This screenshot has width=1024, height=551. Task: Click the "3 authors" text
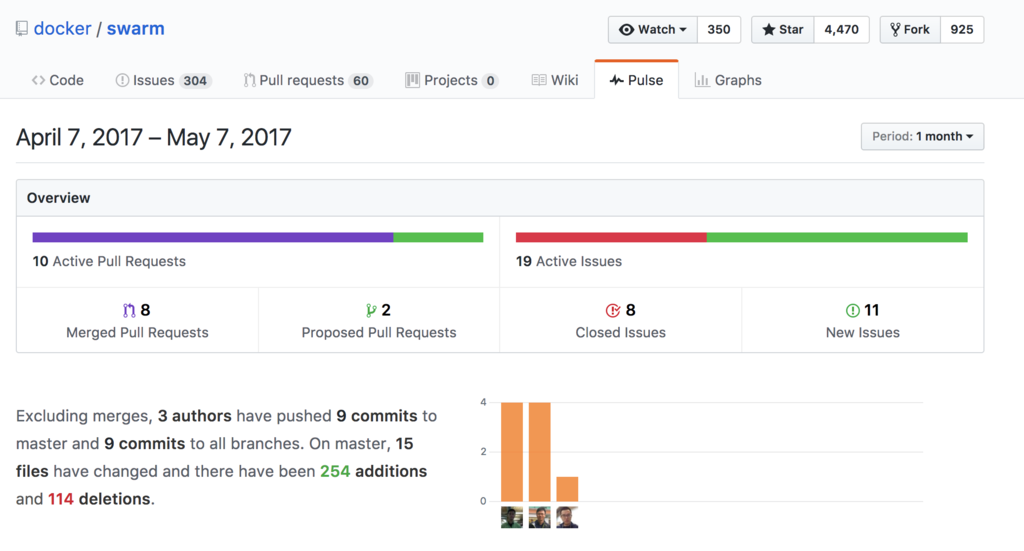click(195, 416)
